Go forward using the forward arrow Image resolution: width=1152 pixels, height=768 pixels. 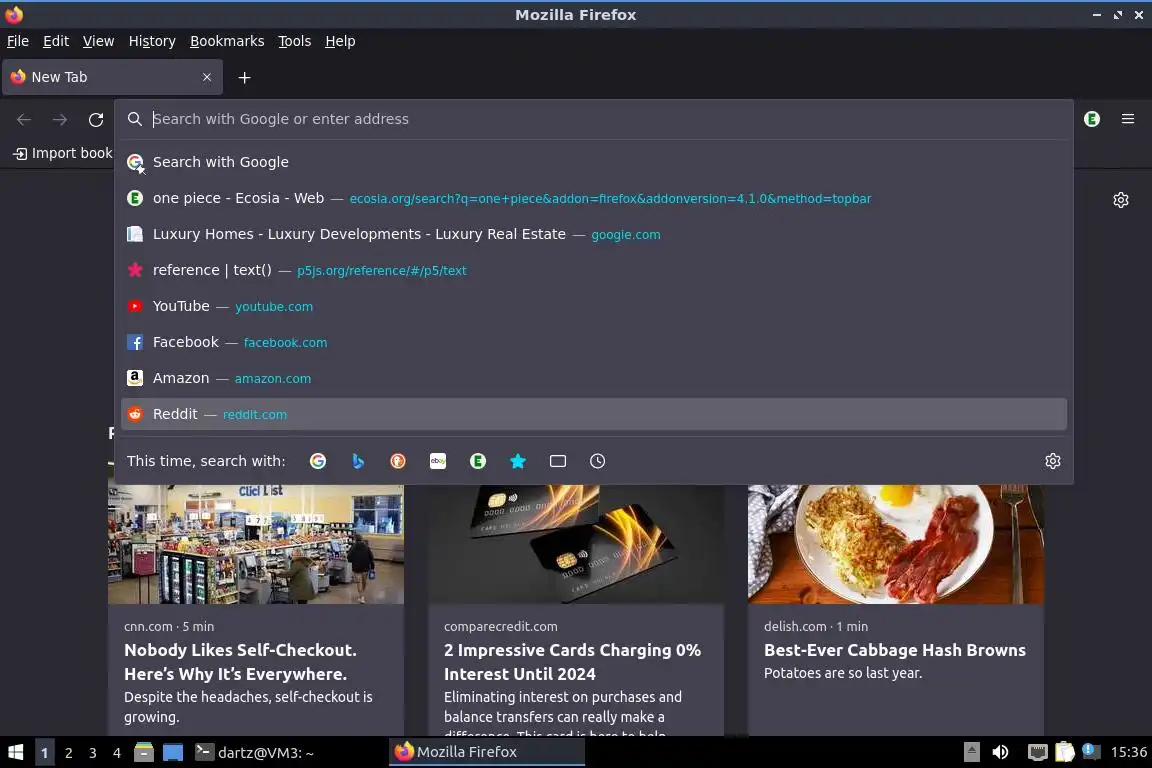[x=60, y=119]
